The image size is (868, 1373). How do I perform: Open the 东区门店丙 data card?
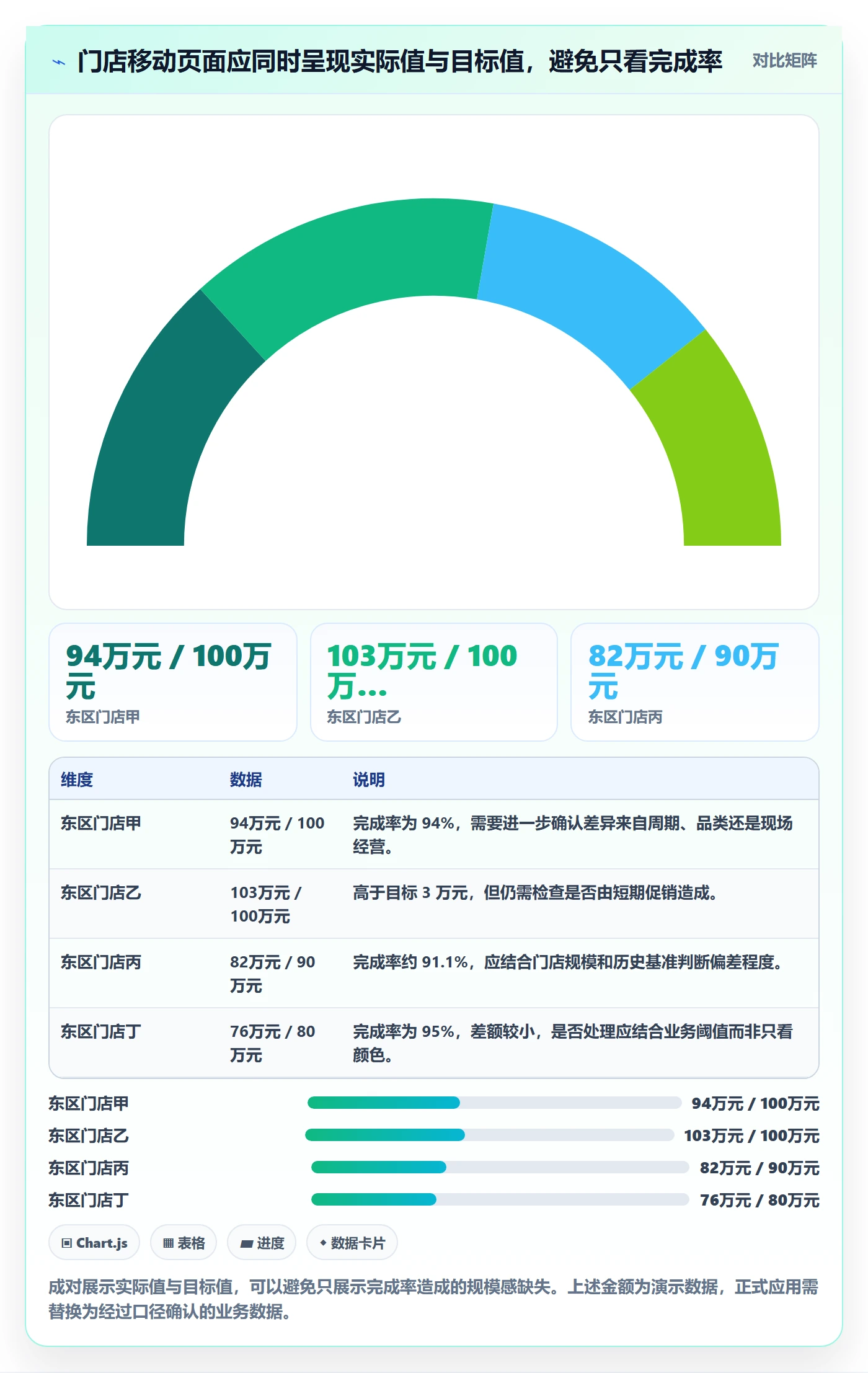point(695,682)
